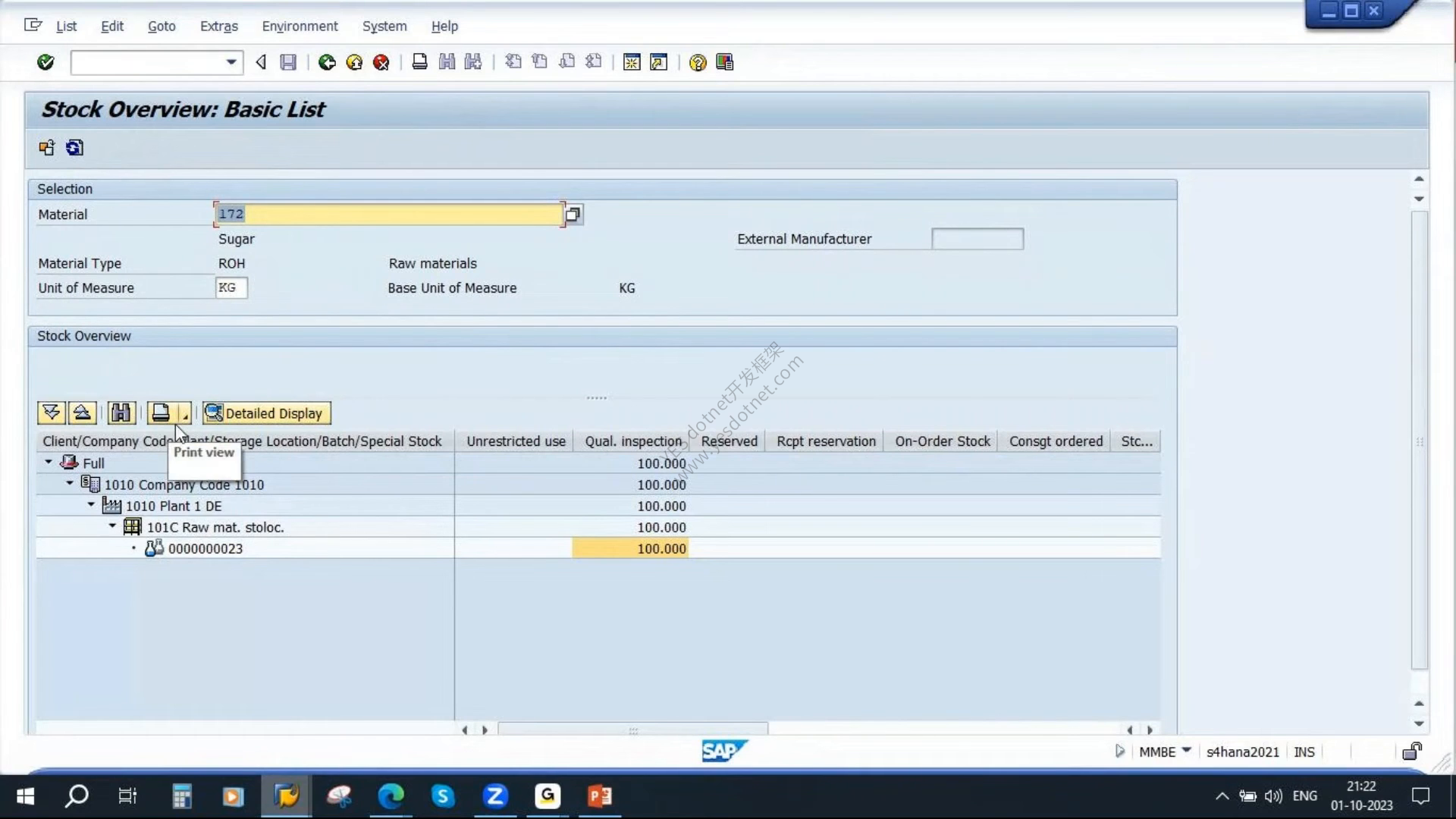The width and height of the screenshot is (1456, 819).
Task: Click the Find Next binoculars icon
Action: (x=473, y=62)
